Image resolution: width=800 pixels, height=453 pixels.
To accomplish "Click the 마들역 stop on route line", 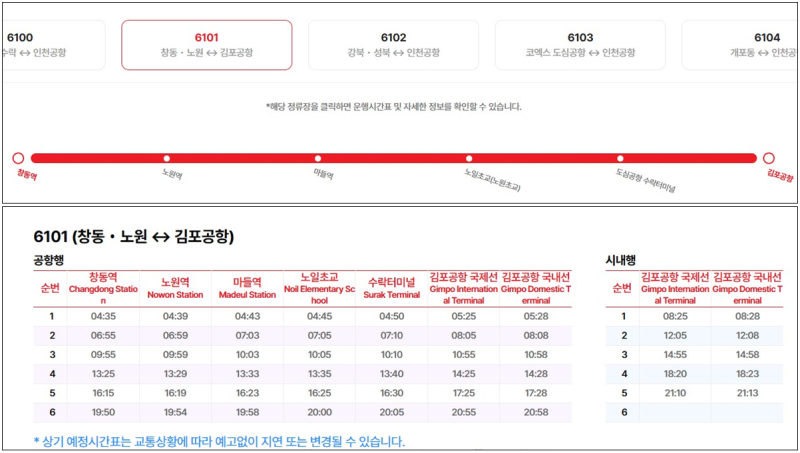I will click(x=318, y=159).
